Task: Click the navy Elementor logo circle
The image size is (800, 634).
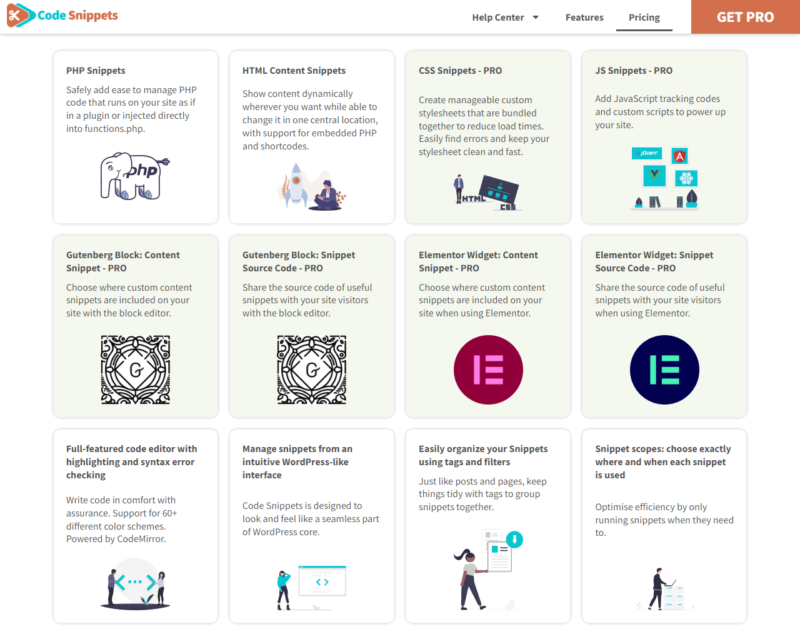Action: [x=664, y=370]
